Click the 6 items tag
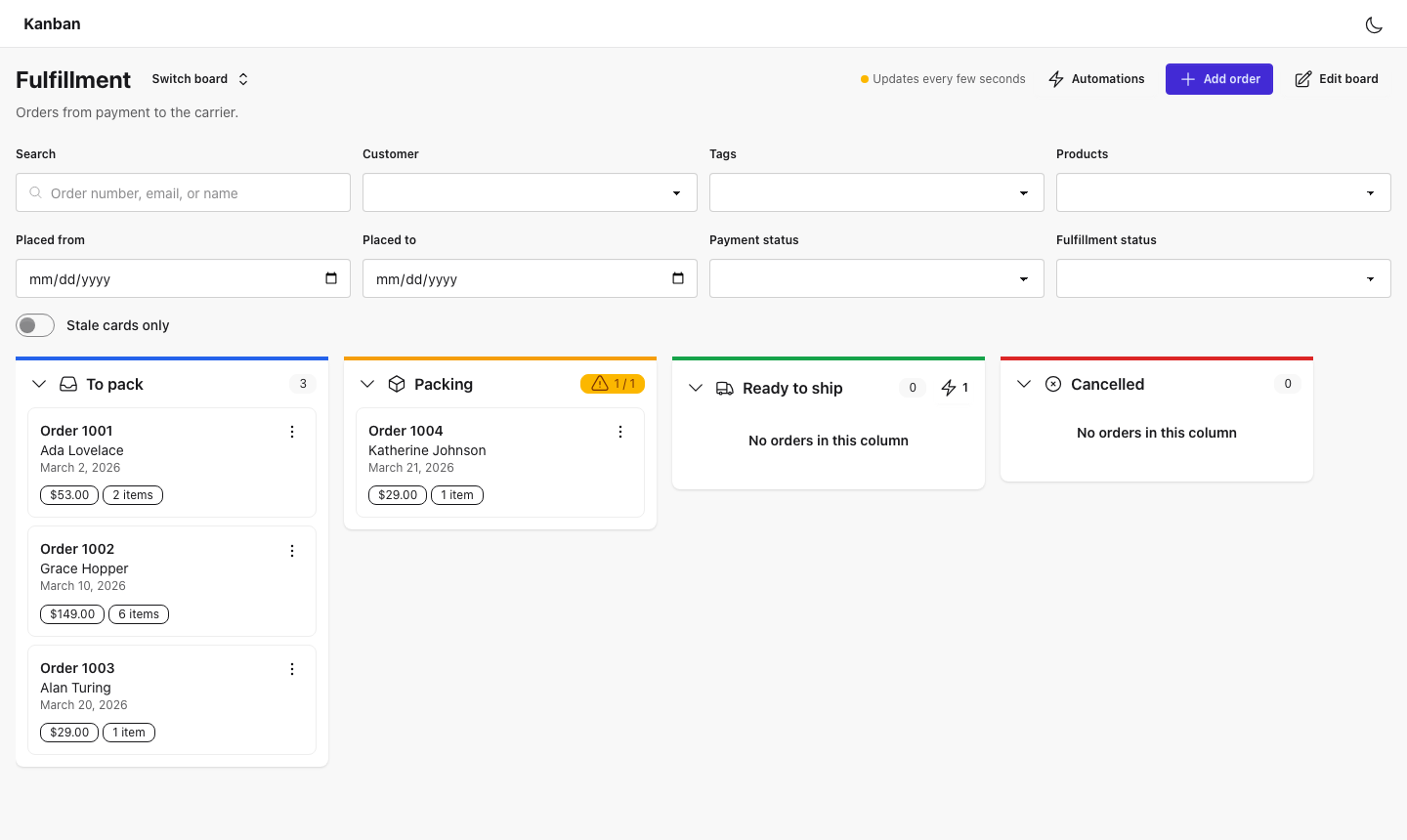Image resolution: width=1407 pixels, height=840 pixels. point(139,614)
